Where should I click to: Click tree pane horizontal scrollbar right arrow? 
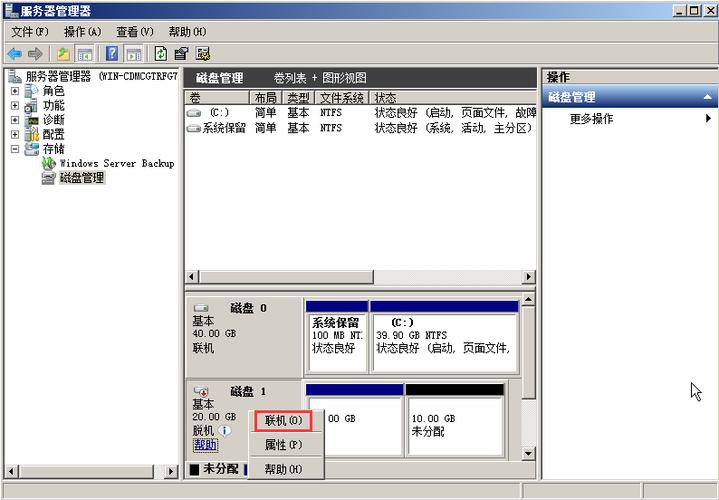(171, 471)
